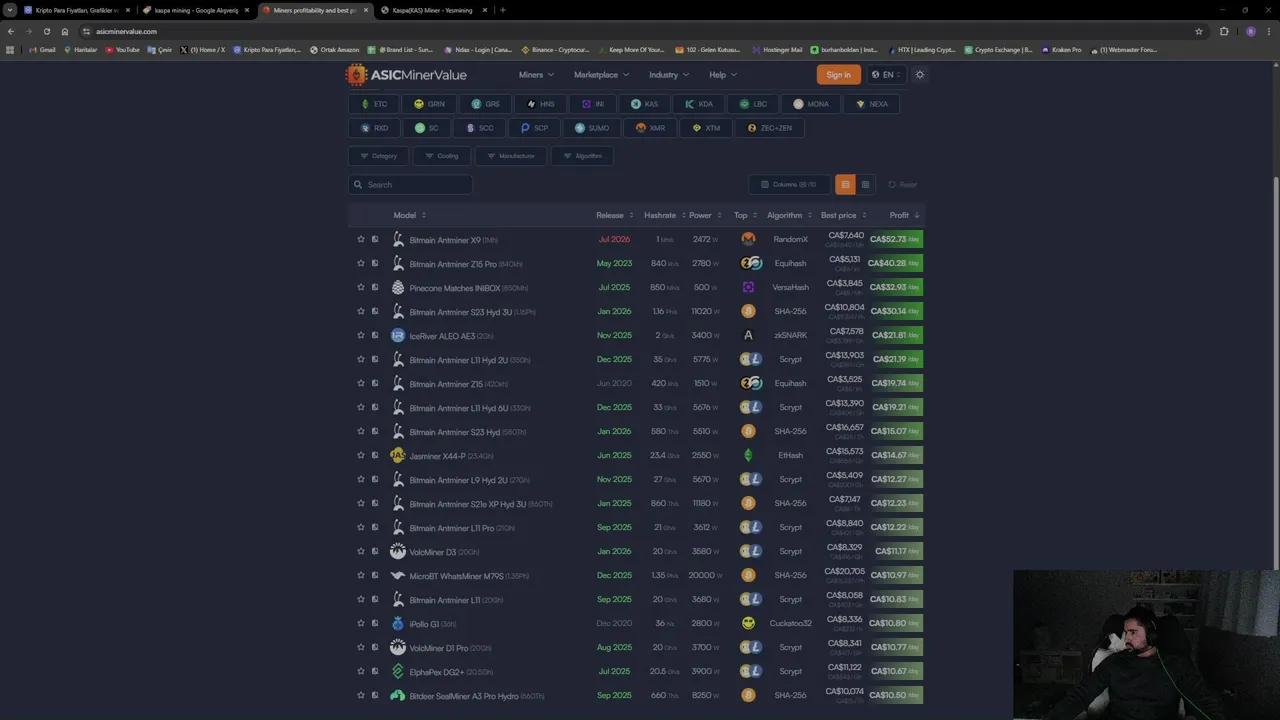
Task: Click Bitcoin icon in Antminer S23 Hyd 3U row
Action: pyautogui.click(x=748, y=311)
